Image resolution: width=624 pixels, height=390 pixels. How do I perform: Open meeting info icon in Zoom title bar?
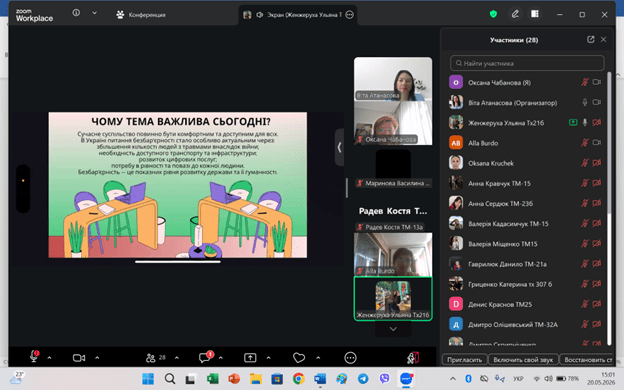[76, 13]
